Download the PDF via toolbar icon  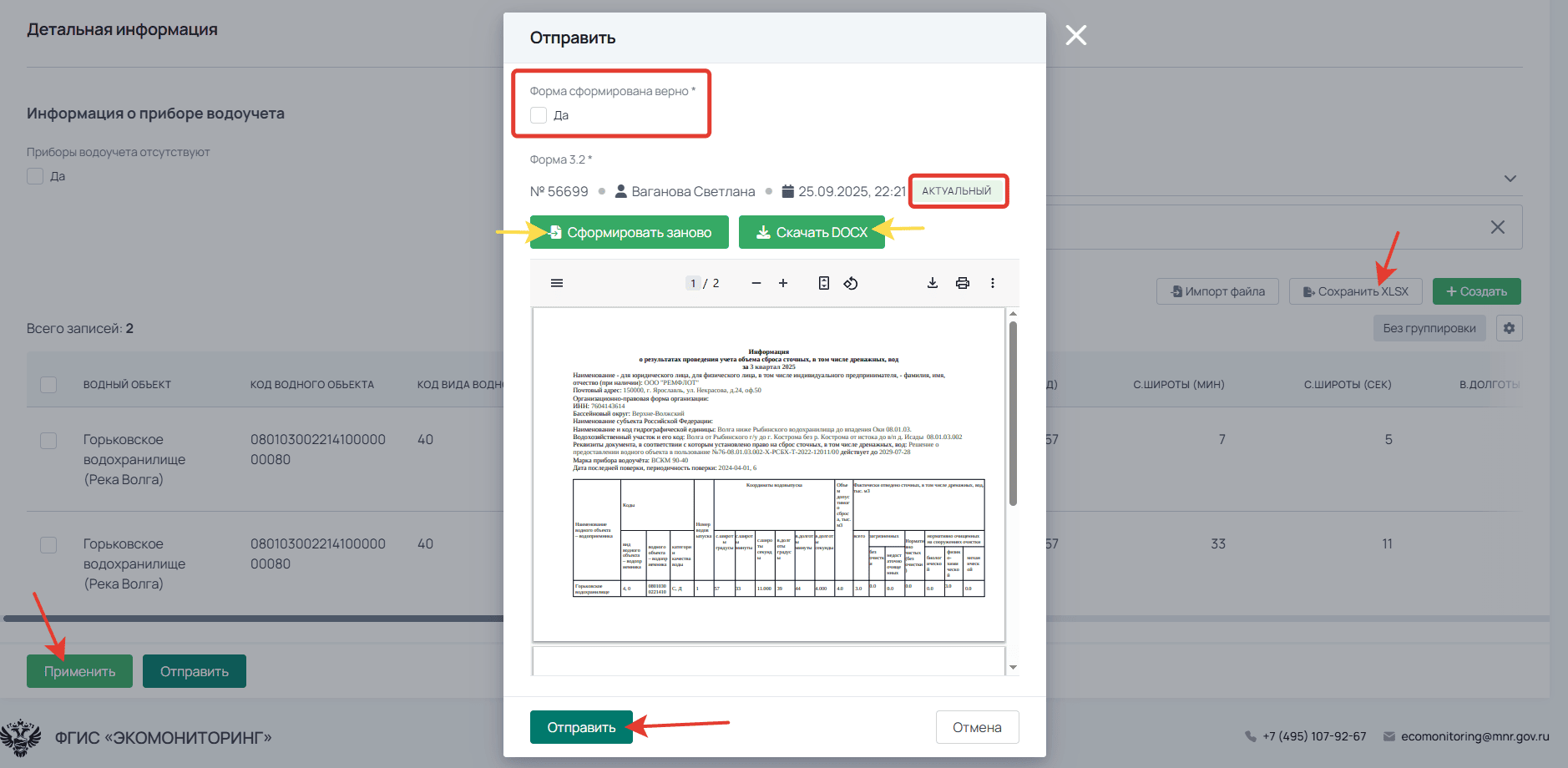(933, 283)
